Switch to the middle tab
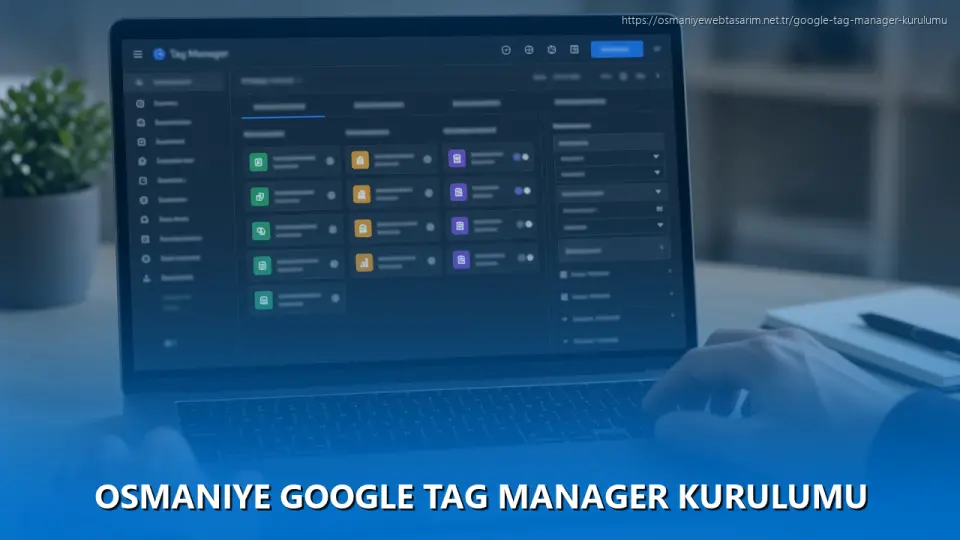The image size is (960, 540). [x=379, y=105]
